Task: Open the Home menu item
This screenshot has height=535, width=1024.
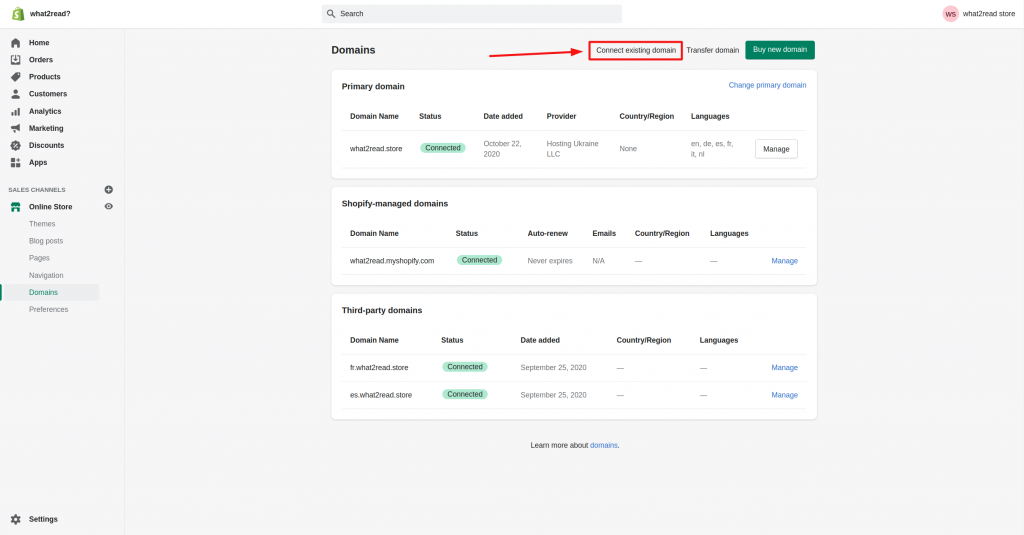Action: [39, 42]
